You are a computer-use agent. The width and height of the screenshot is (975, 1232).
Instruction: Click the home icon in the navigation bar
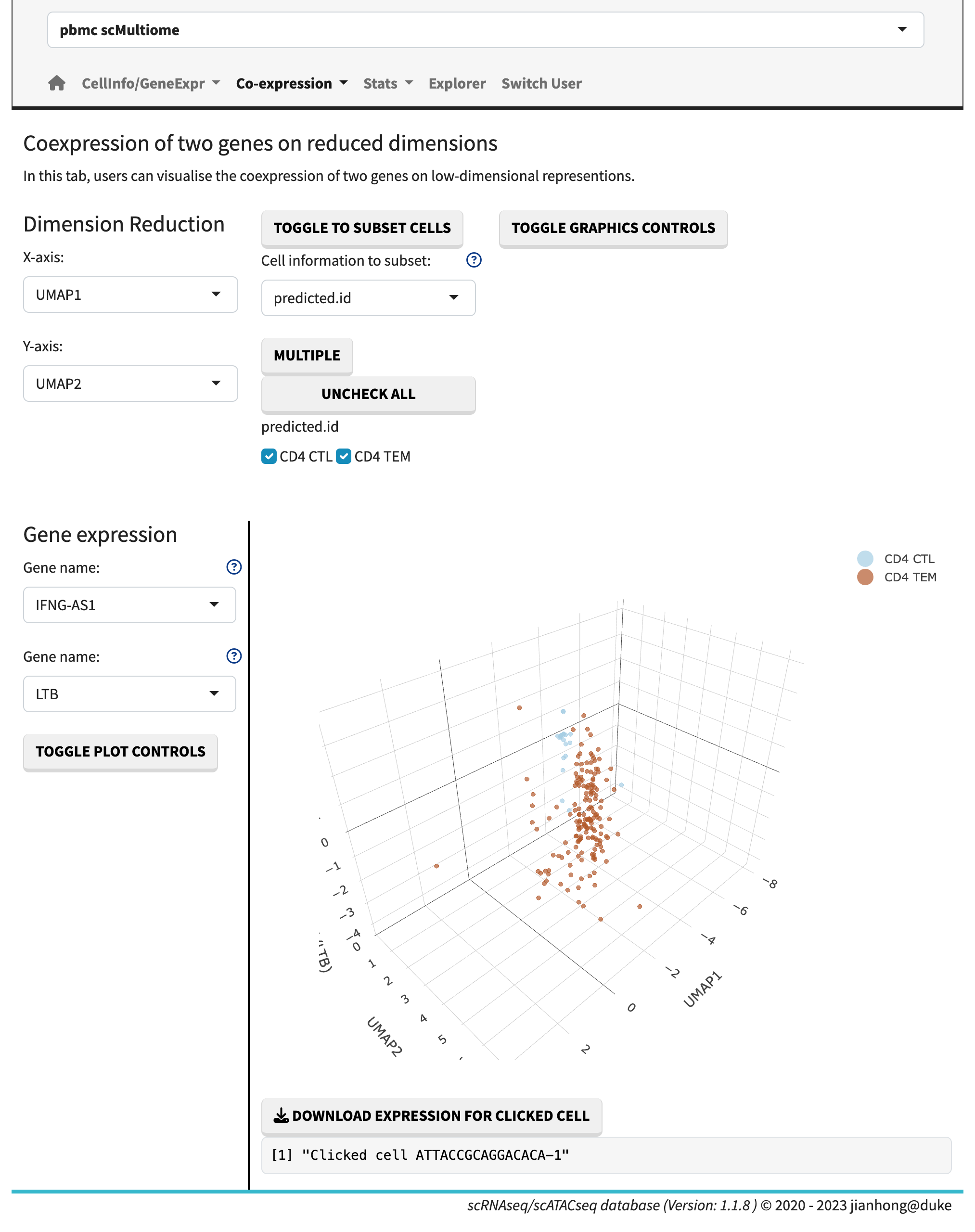[57, 83]
